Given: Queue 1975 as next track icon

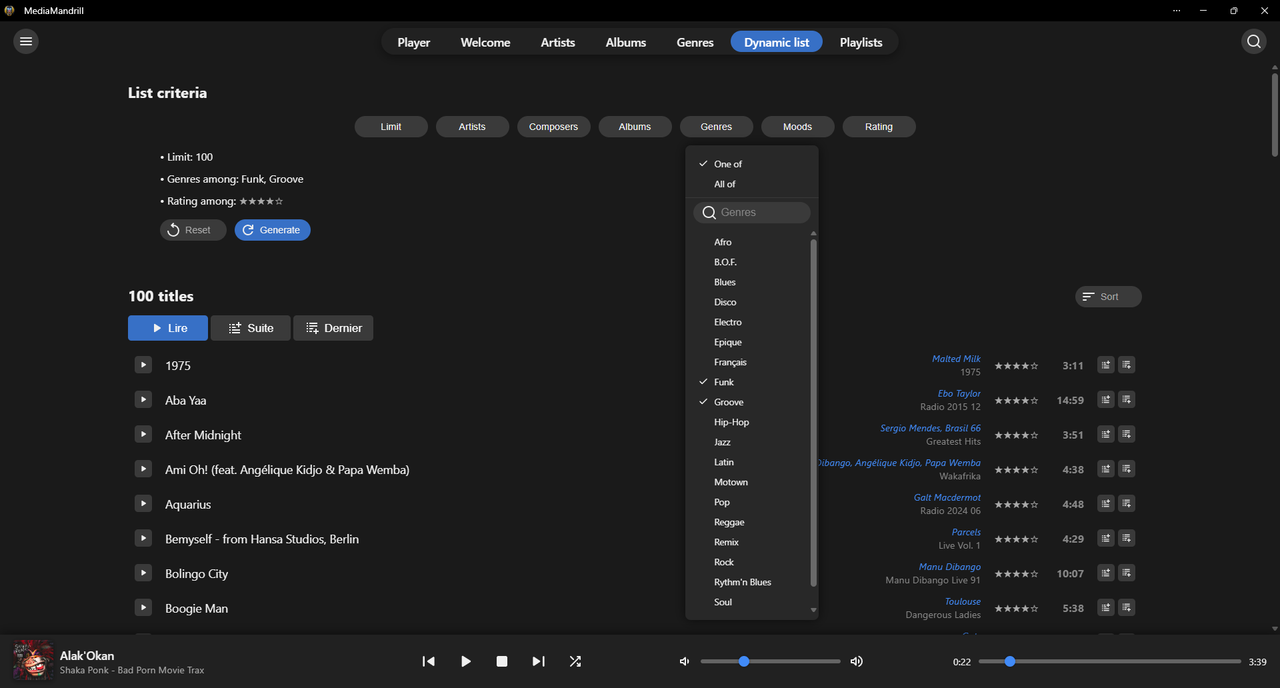Looking at the screenshot, I should 1106,365.
